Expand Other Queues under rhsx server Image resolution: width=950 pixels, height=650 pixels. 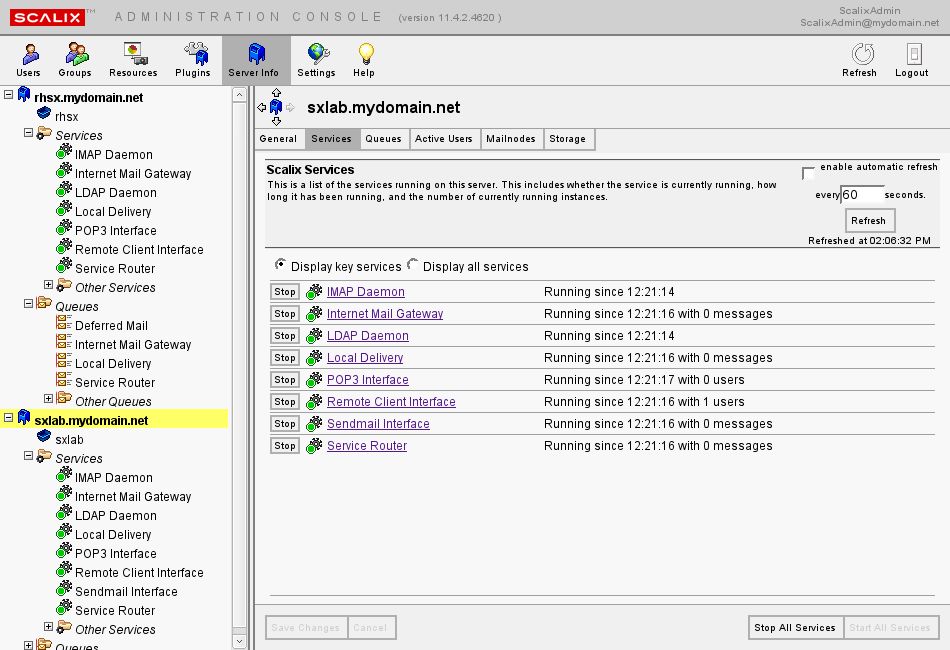(48, 399)
